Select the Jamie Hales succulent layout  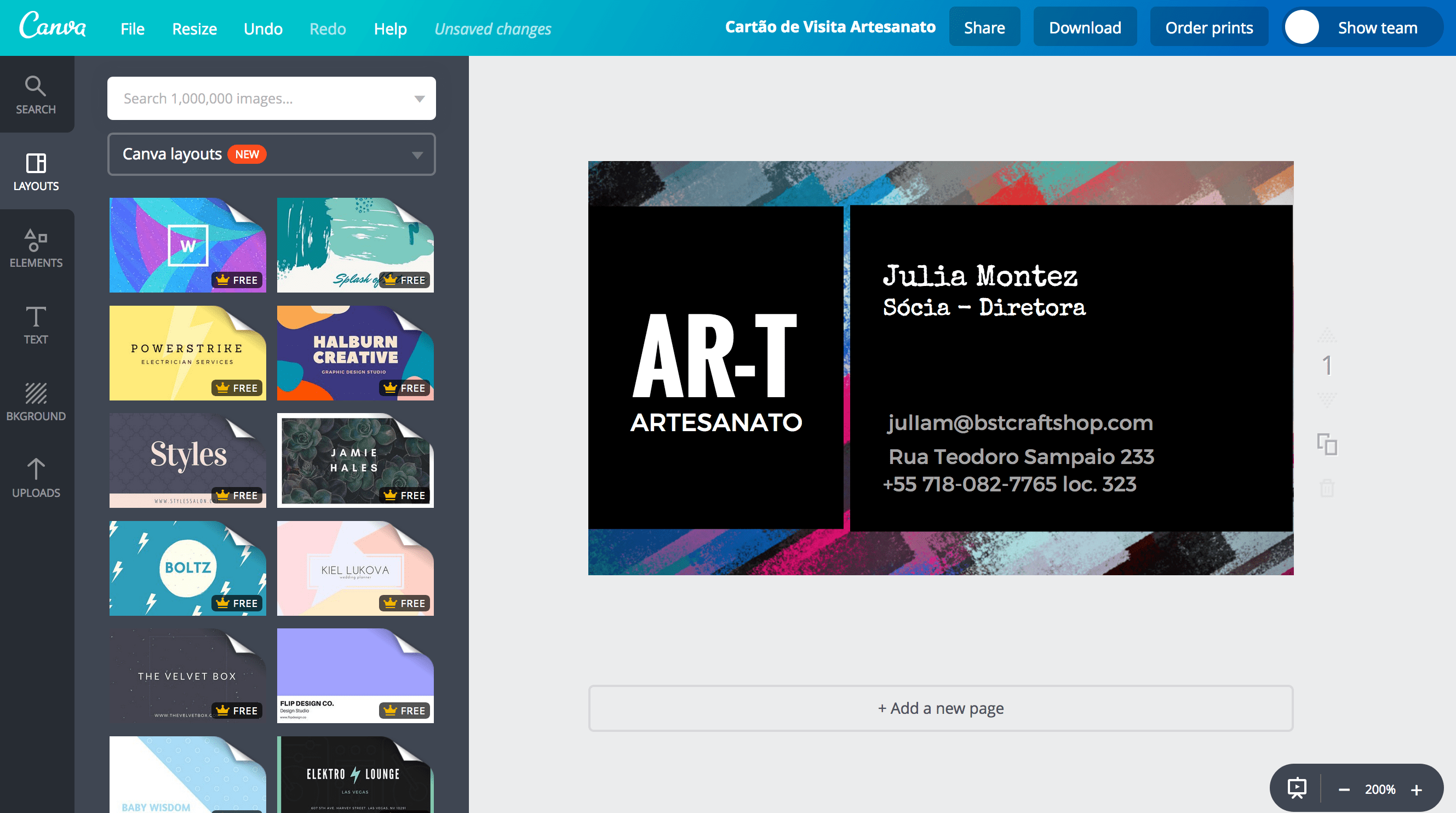coord(356,460)
